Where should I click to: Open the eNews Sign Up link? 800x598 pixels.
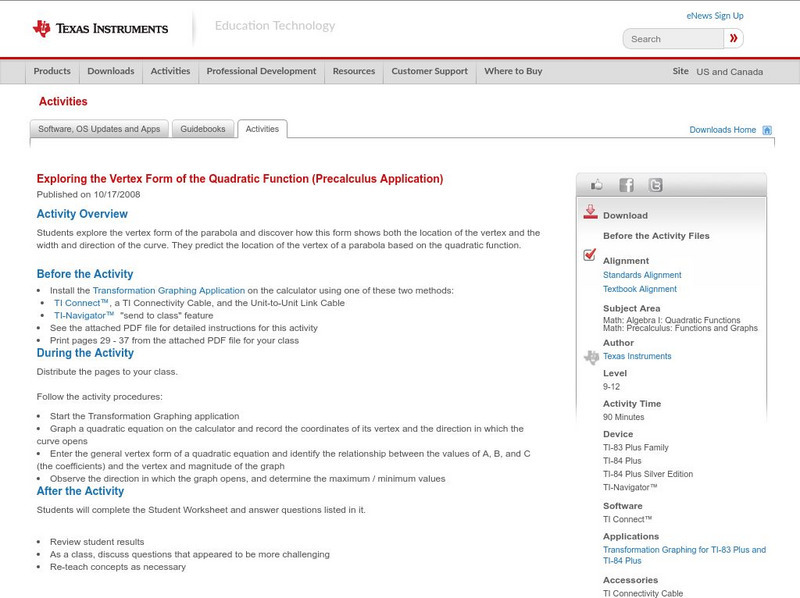coord(715,16)
